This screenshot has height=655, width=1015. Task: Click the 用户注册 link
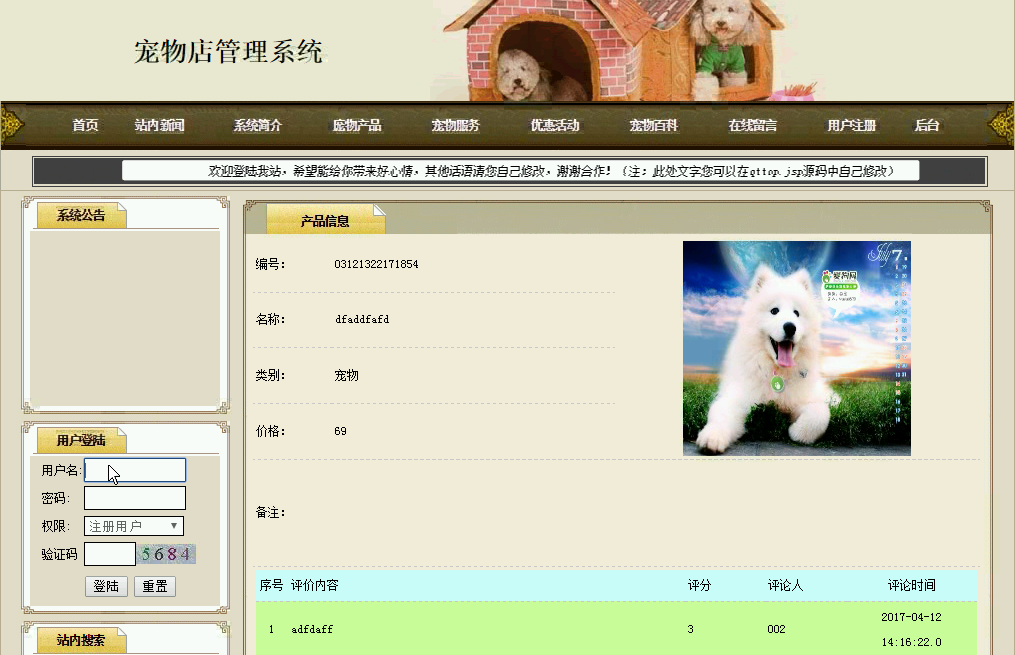tap(852, 126)
